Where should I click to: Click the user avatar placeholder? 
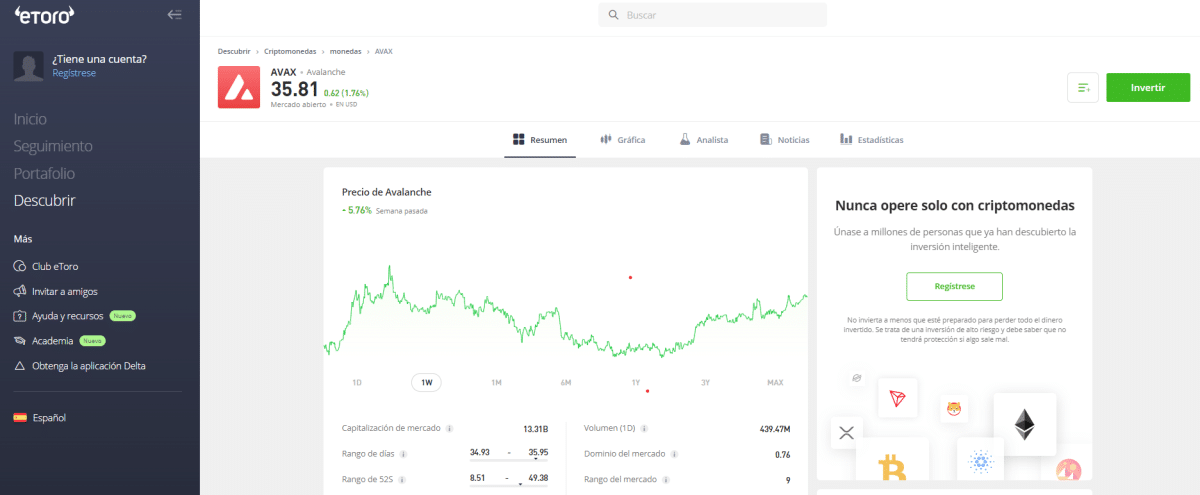point(28,66)
